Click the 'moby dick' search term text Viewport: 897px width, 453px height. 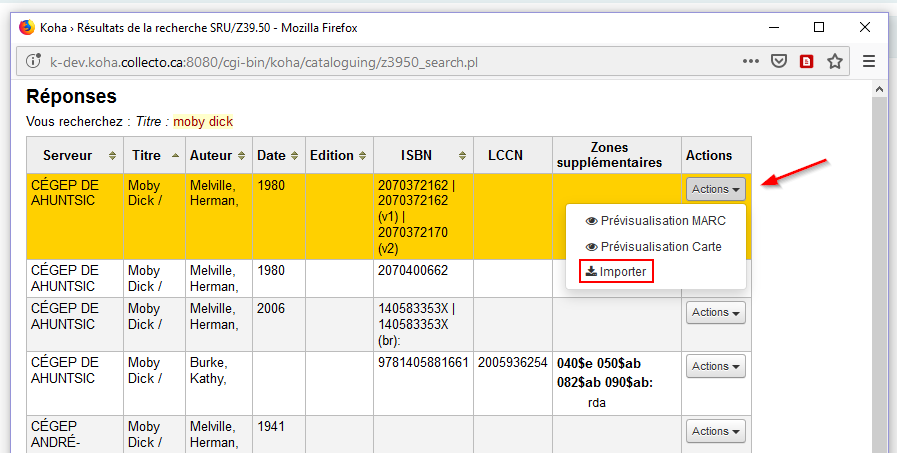203,122
